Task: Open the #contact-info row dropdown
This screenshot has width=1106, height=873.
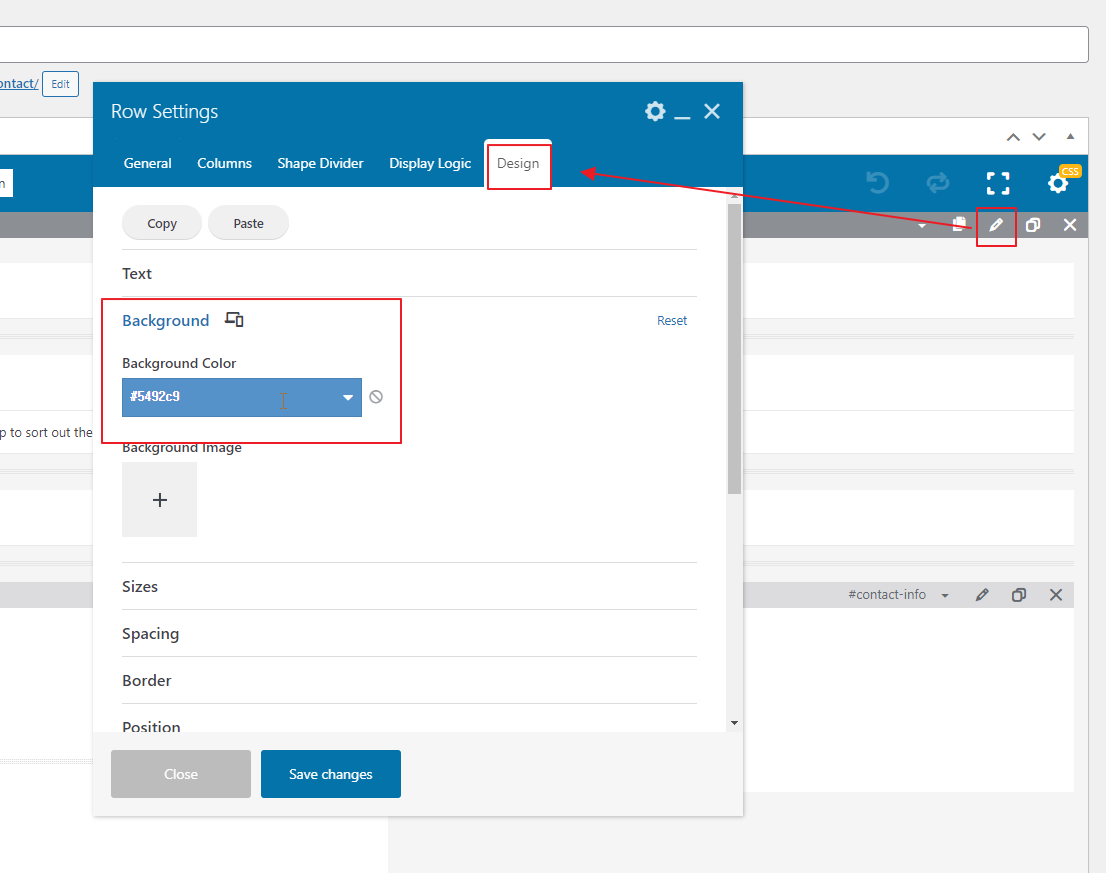Action: (x=944, y=596)
